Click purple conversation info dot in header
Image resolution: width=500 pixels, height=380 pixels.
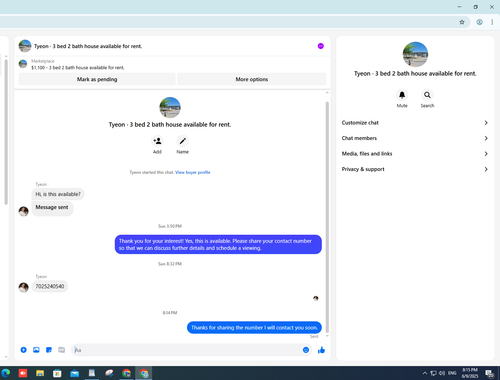tap(321, 46)
